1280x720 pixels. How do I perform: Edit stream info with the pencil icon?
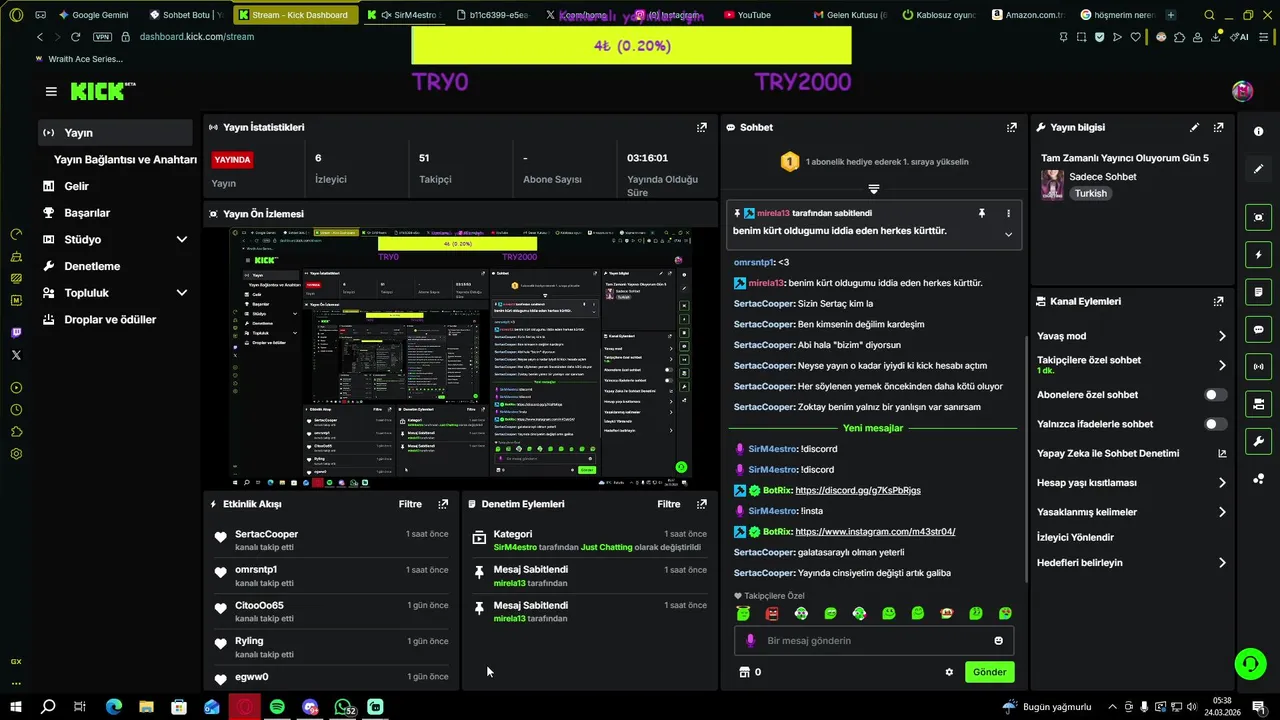pos(1194,127)
